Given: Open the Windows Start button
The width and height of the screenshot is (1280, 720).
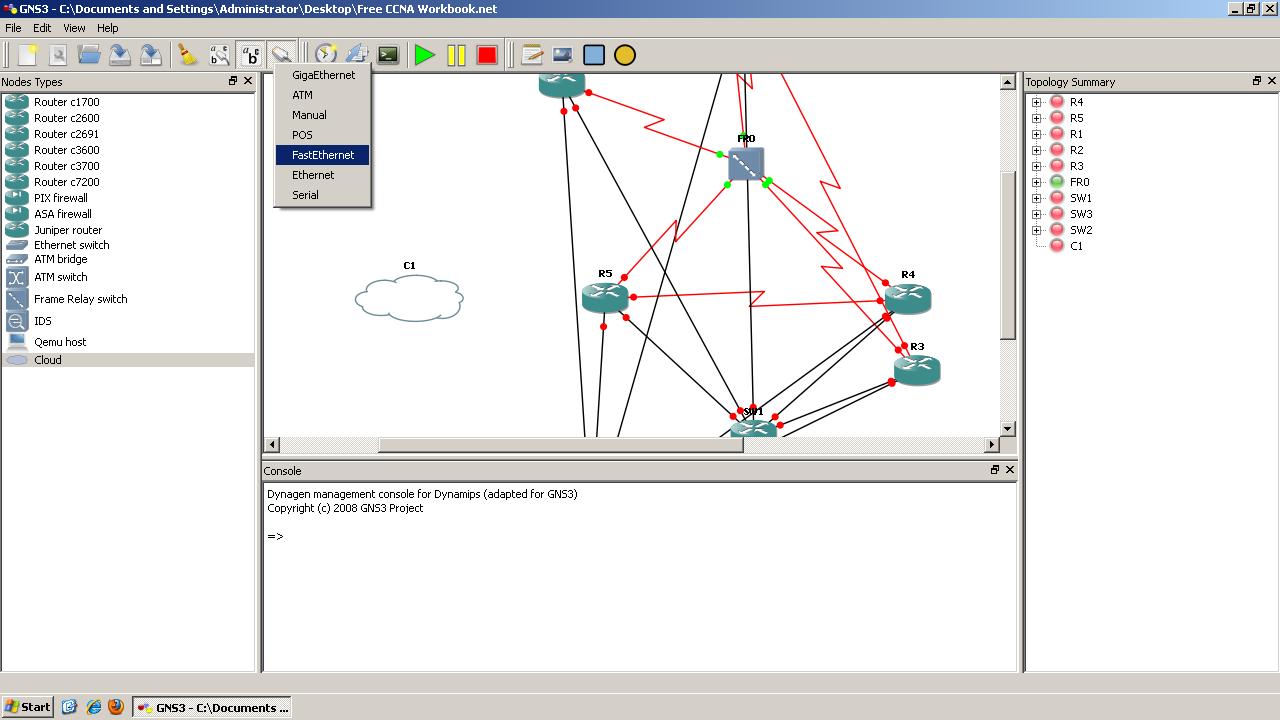Looking at the screenshot, I should pyautogui.click(x=27, y=707).
